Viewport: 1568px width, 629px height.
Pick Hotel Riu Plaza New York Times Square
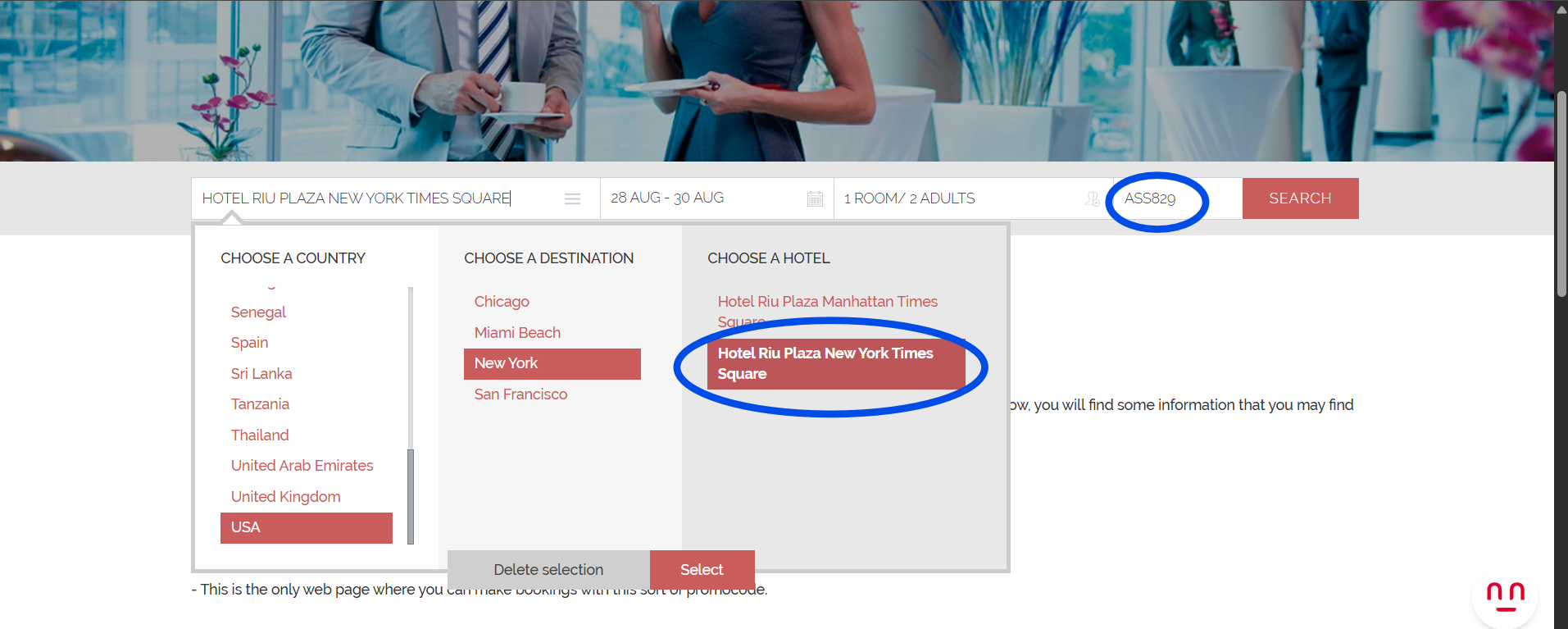pyautogui.click(x=836, y=364)
